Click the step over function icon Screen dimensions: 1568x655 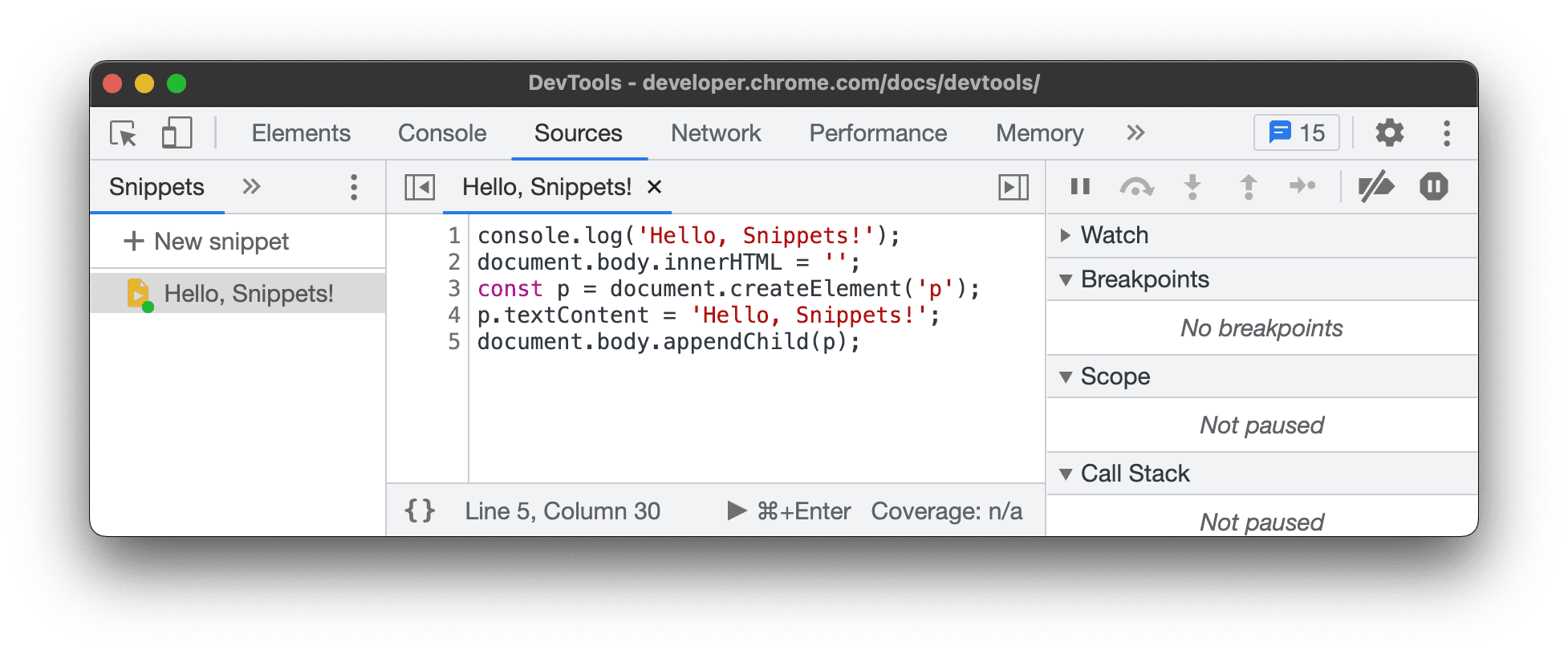pyautogui.click(x=1136, y=187)
